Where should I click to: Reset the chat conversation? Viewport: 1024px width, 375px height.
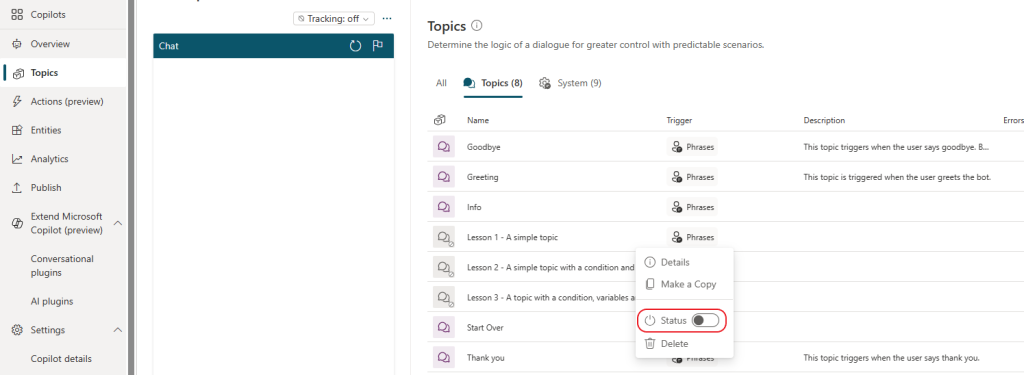pos(355,46)
